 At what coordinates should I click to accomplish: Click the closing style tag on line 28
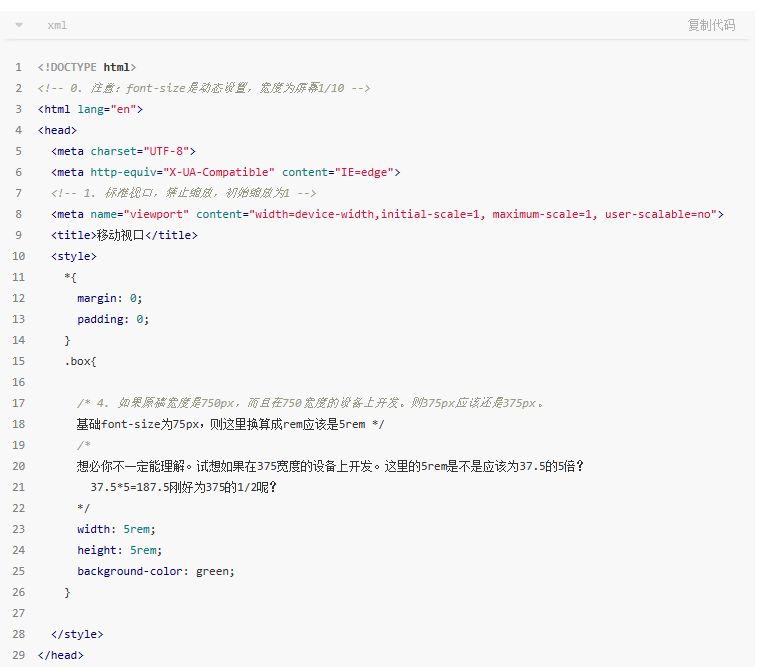(x=77, y=634)
